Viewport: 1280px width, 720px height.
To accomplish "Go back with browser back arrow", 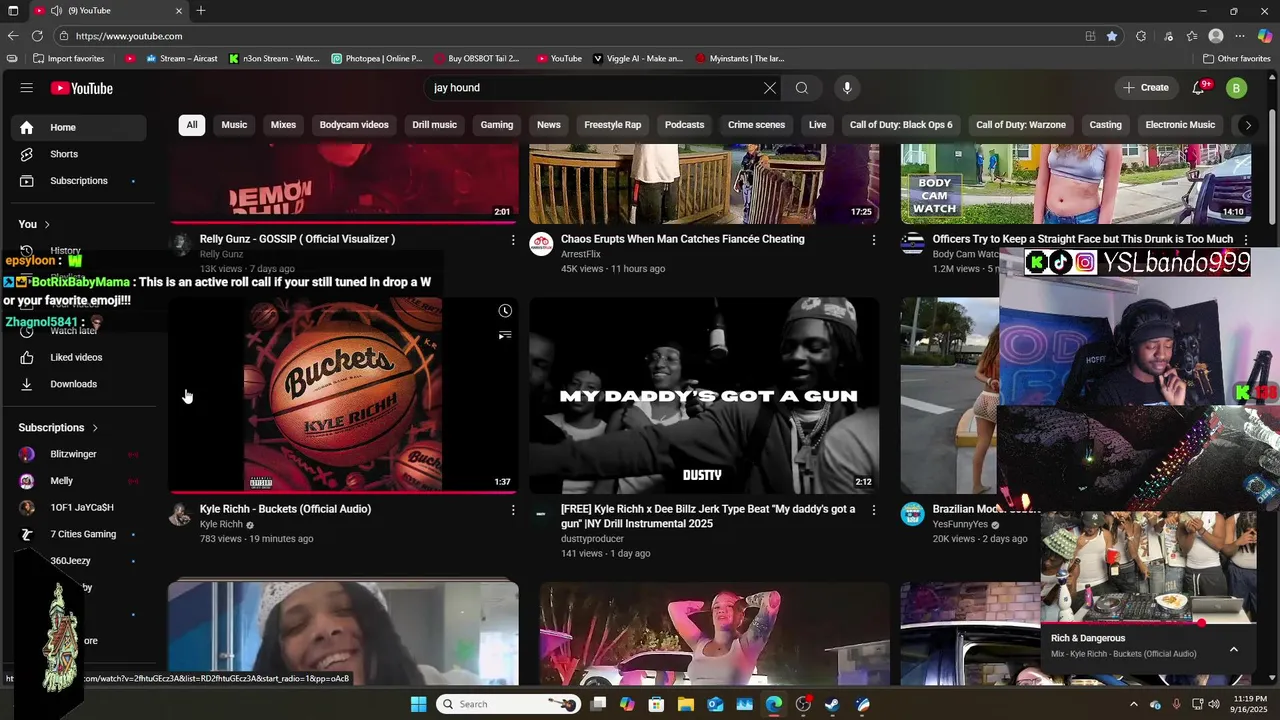I will pos(12,36).
